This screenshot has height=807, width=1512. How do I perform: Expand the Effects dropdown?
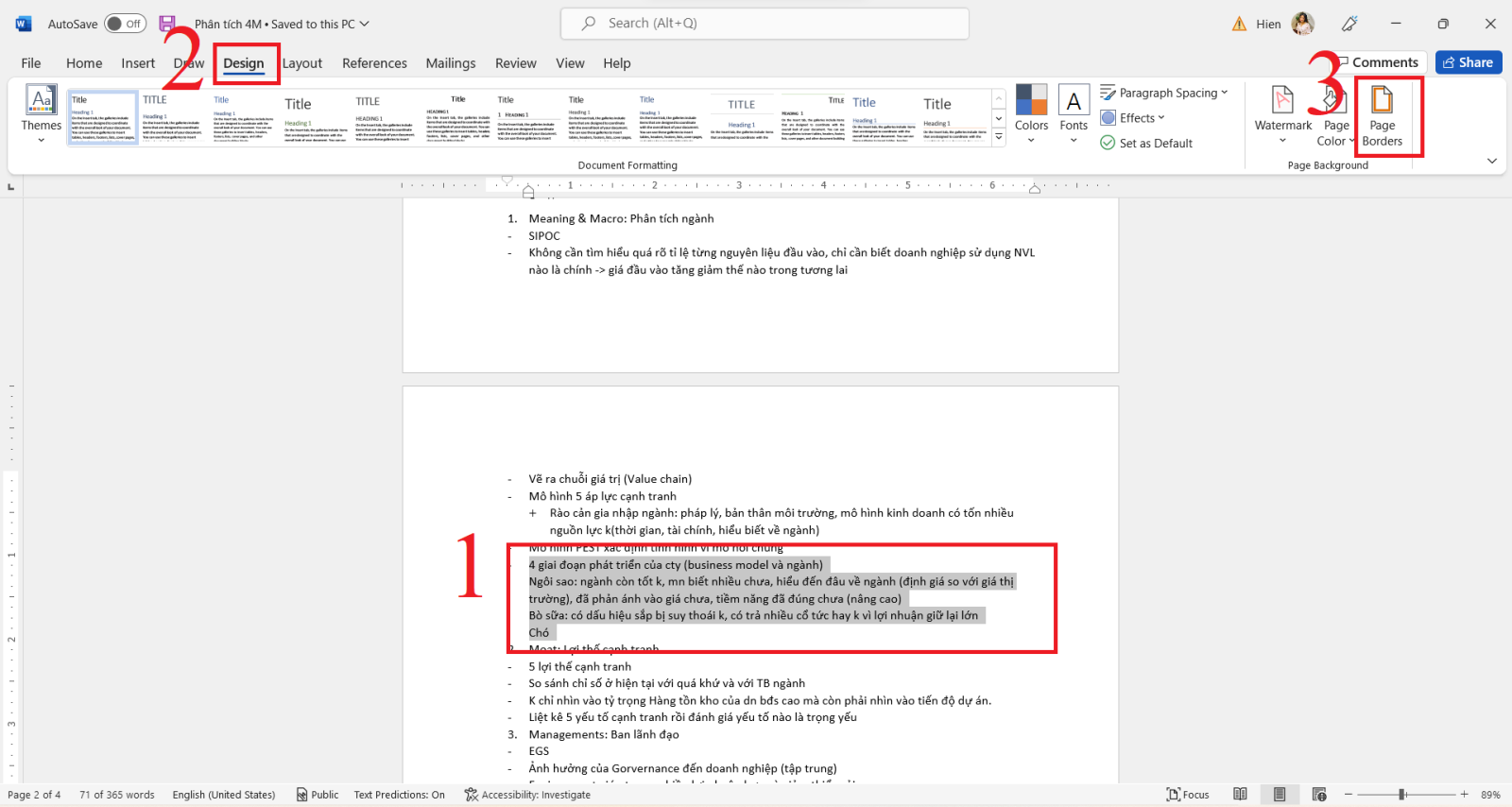(1133, 118)
